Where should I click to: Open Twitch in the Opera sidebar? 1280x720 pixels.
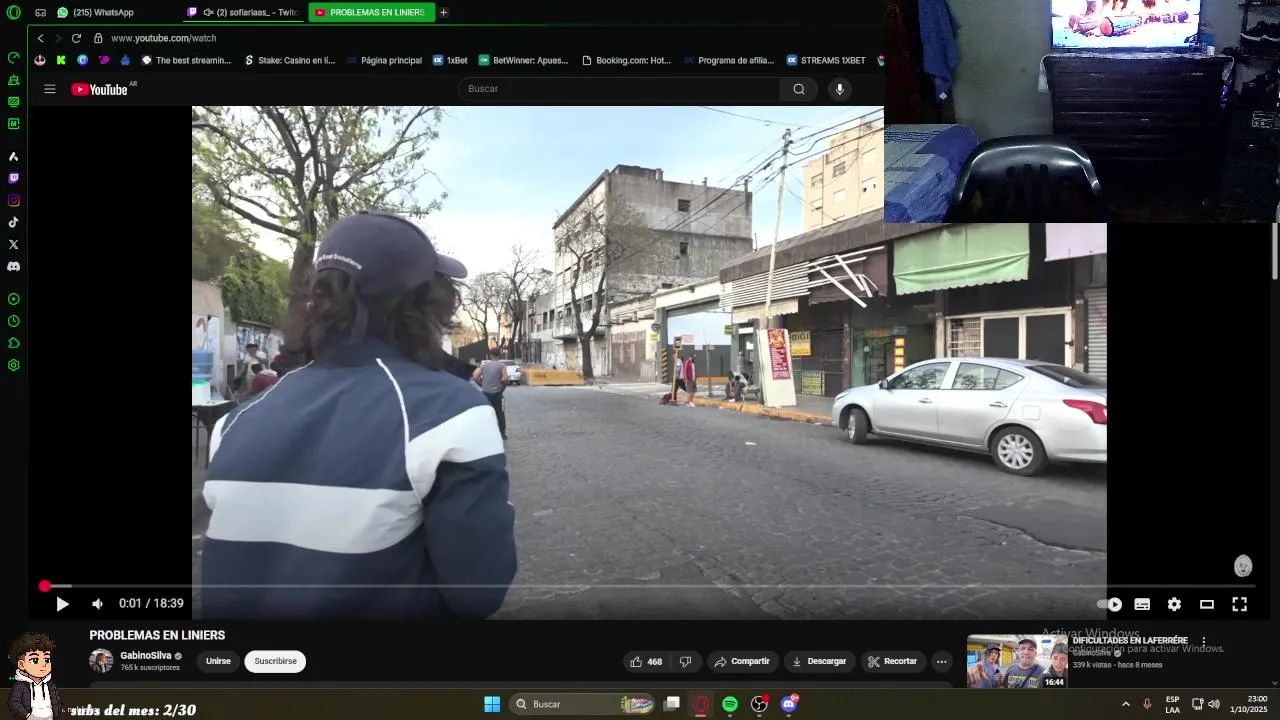[x=13, y=178]
